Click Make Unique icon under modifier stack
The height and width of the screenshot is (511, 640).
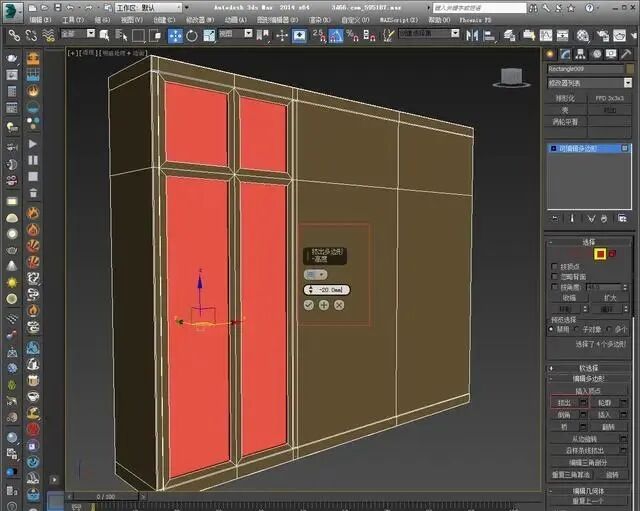pyautogui.click(x=591, y=219)
